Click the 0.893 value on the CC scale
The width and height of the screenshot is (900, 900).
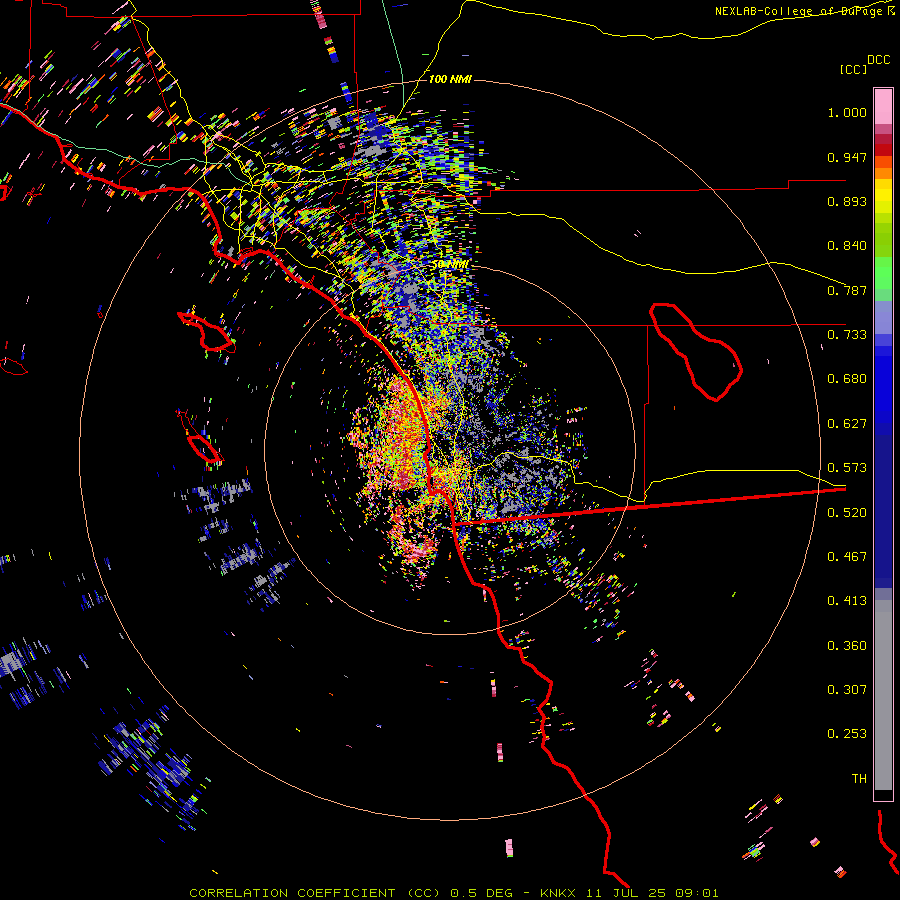click(x=847, y=201)
